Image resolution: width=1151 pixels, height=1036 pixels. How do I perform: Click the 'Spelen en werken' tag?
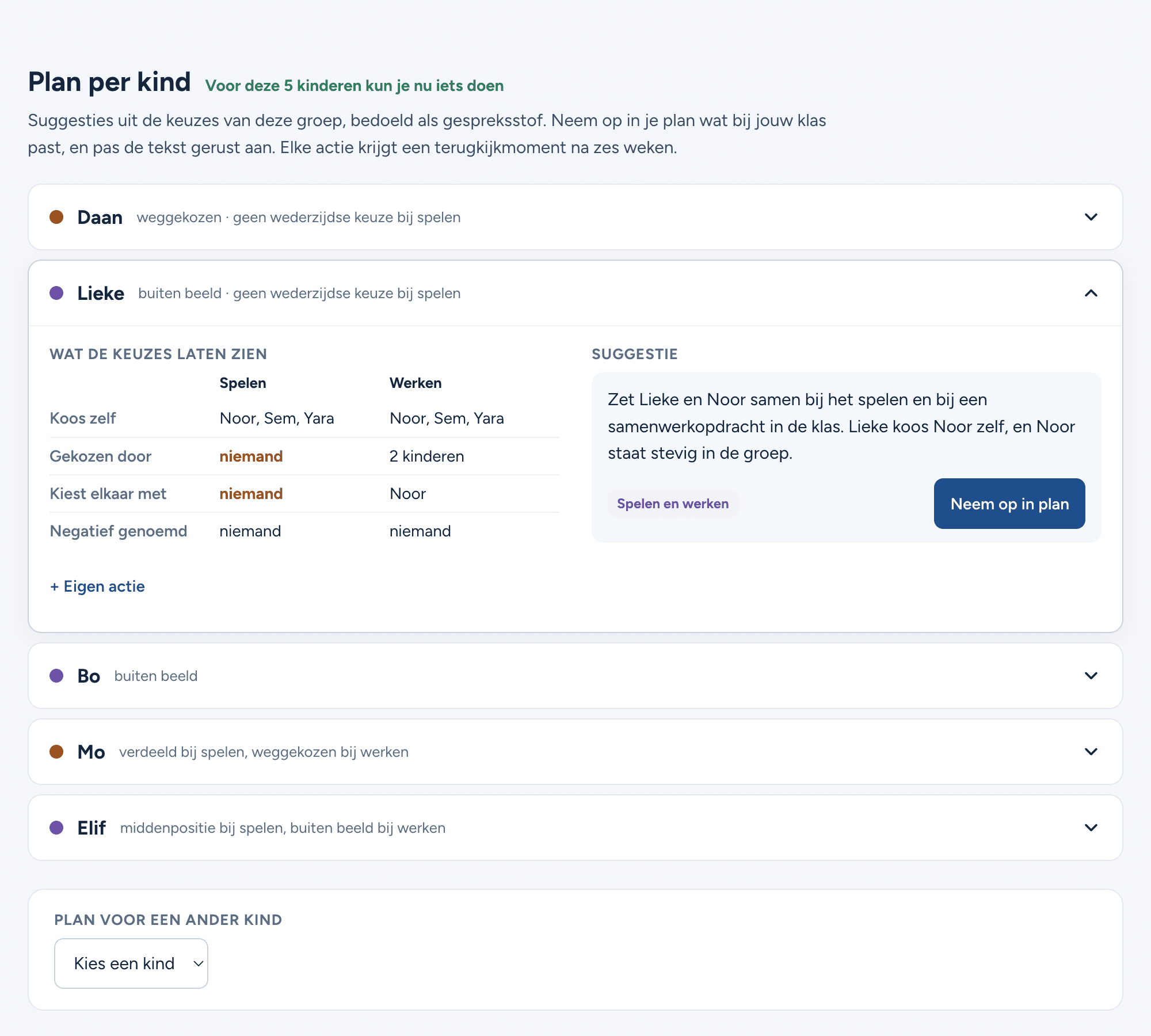tap(673, 504)
